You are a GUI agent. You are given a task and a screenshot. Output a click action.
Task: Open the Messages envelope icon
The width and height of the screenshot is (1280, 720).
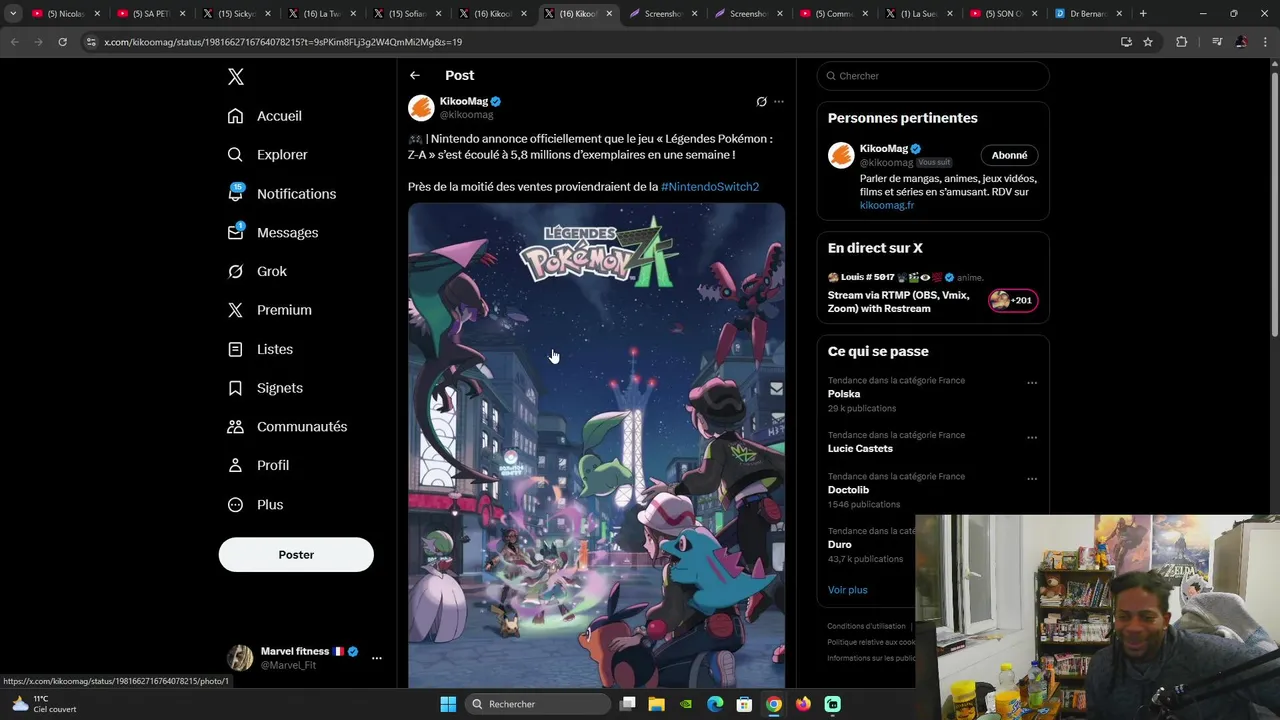[x=235, y=232]
